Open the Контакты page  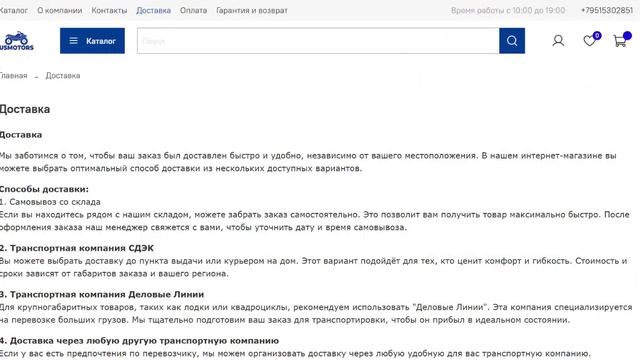[x=109, y=10]
